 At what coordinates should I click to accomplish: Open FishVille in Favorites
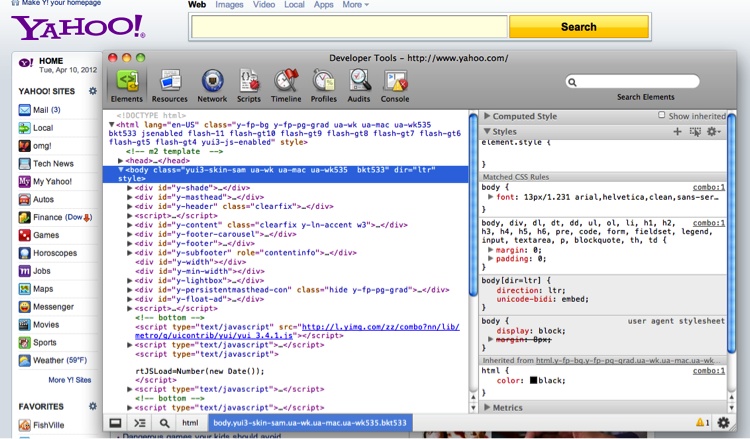(41, 425)
